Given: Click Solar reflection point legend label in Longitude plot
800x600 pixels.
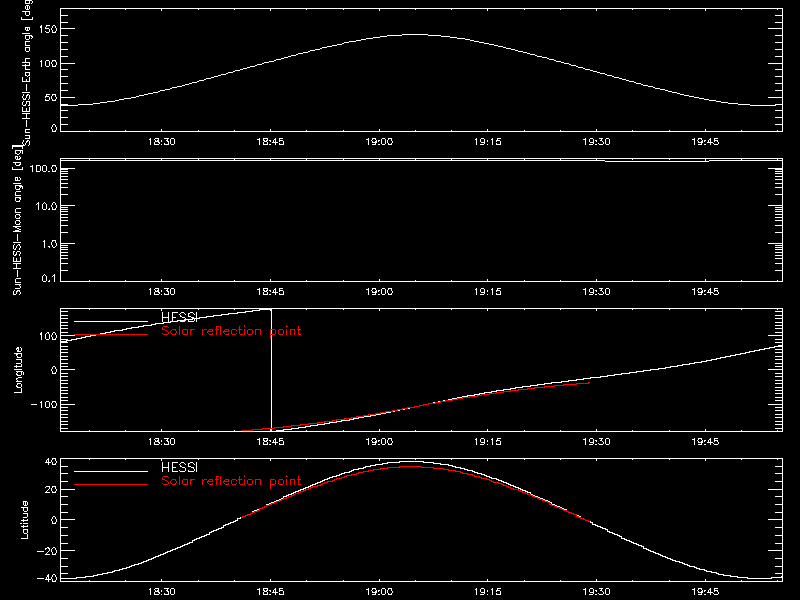Looking at the screenshot, I should pos(231,331).
